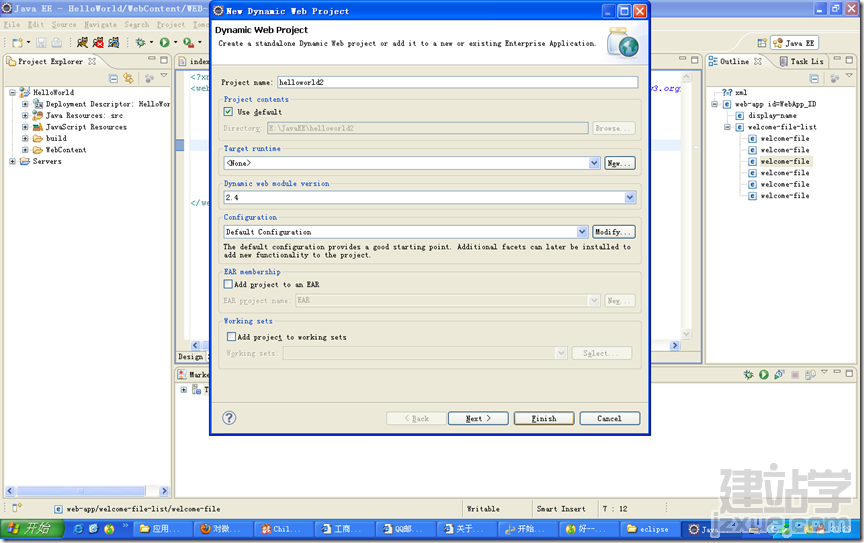864x543 pixels.
Task: Collapse all in Project Explorer toolbar
Action: coord(114,79)
